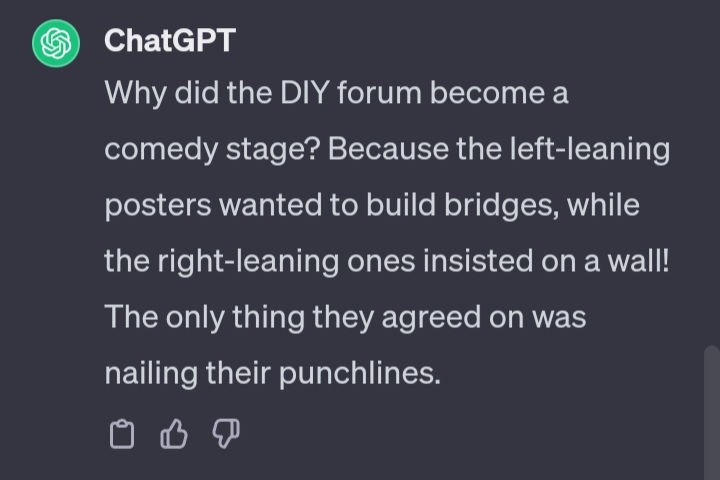Copy the response with the clipboard icon
The width and height of the screenshot is (720, 480).
tap(121, 434)
